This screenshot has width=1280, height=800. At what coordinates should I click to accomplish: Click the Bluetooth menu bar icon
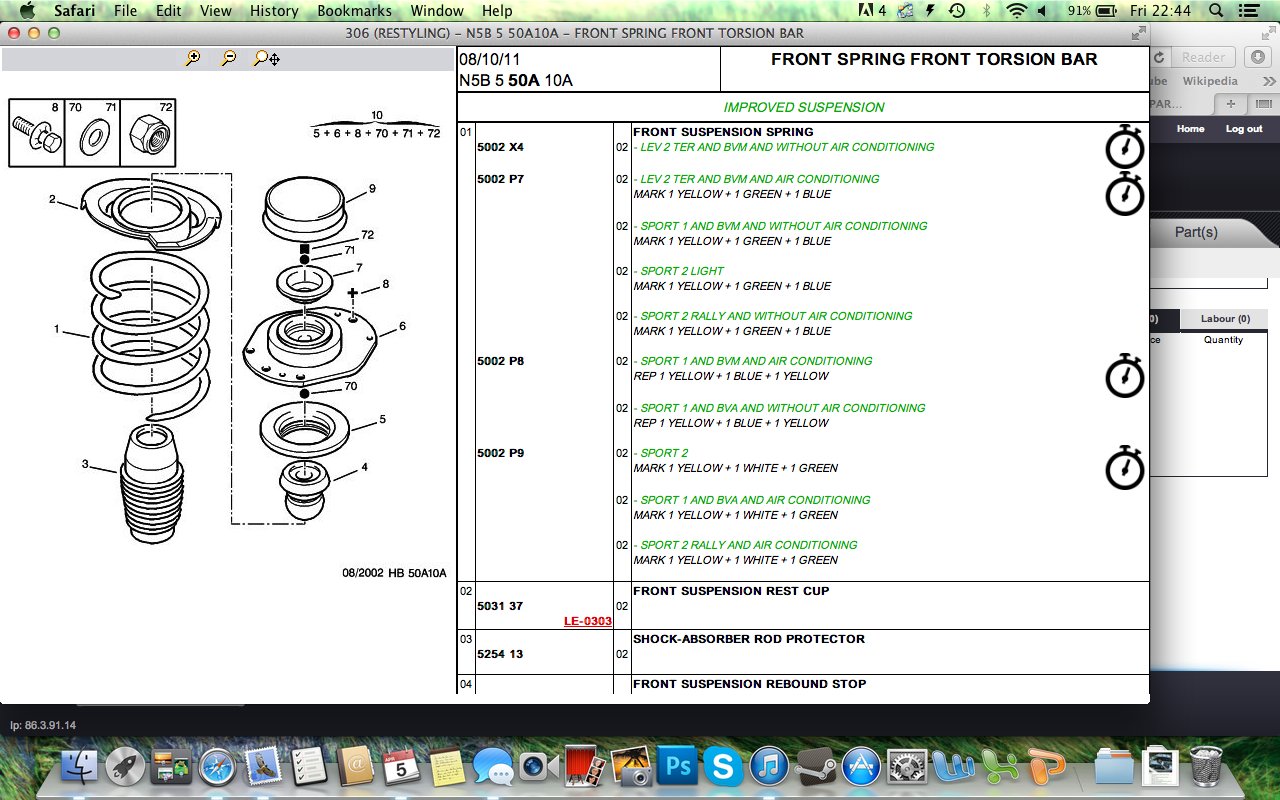[986, 11]
